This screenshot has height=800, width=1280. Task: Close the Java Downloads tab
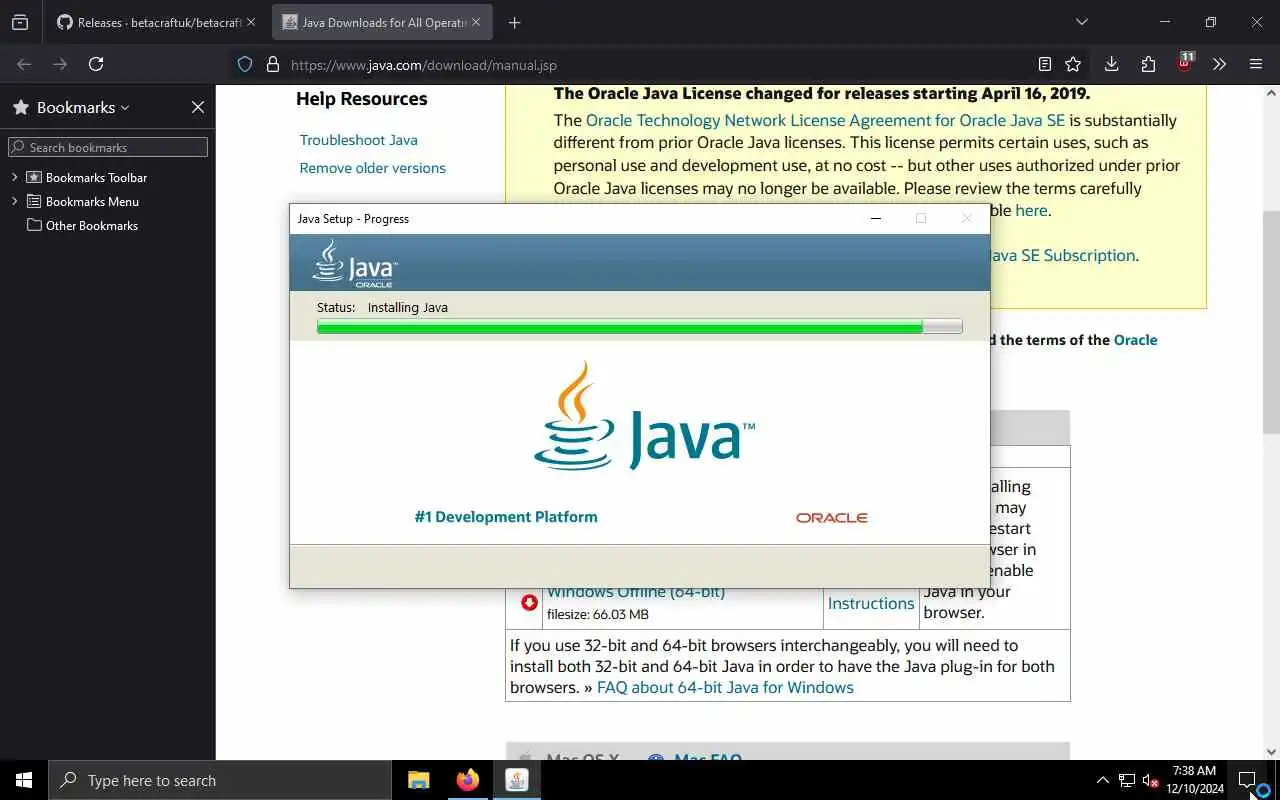[x=475, y=22]
